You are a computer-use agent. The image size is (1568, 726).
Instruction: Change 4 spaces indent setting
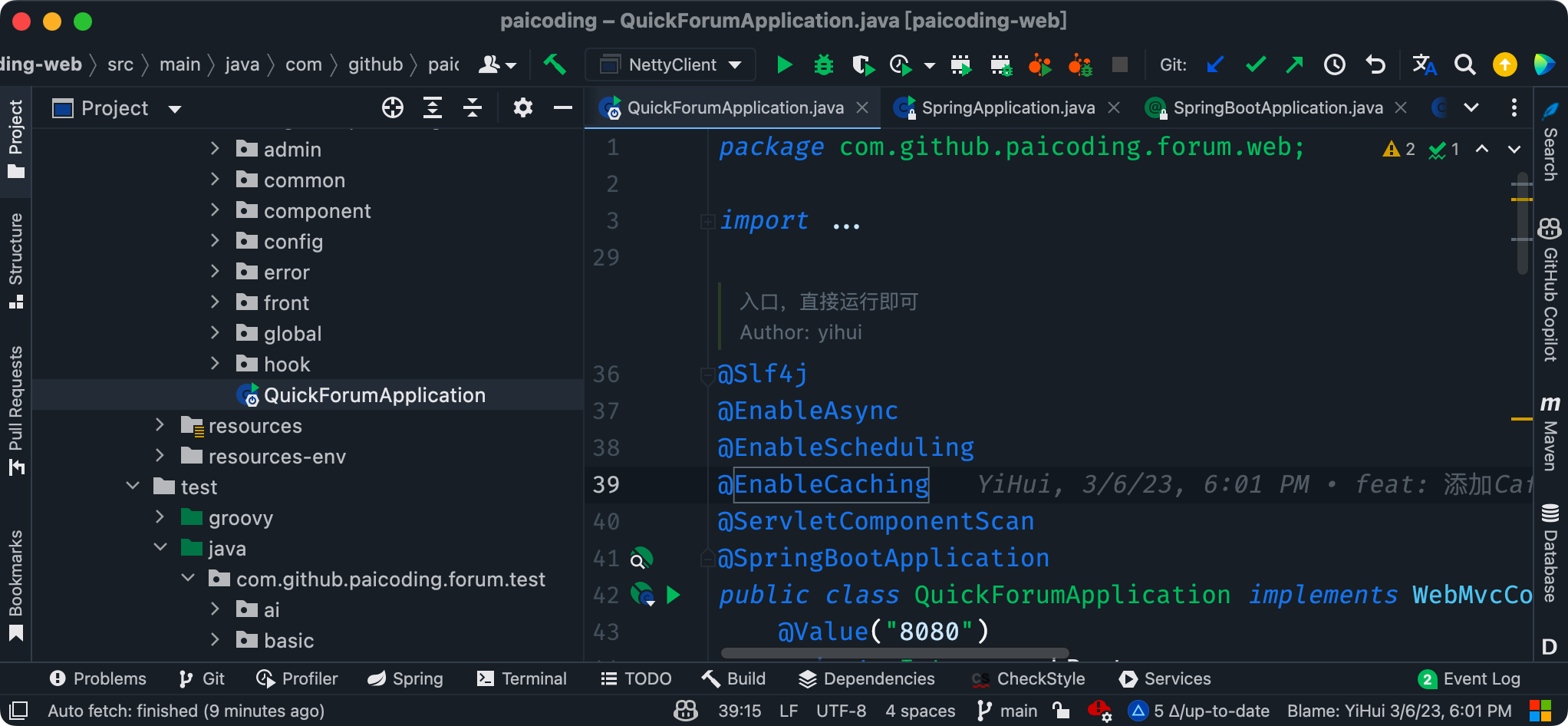[921, 711]
